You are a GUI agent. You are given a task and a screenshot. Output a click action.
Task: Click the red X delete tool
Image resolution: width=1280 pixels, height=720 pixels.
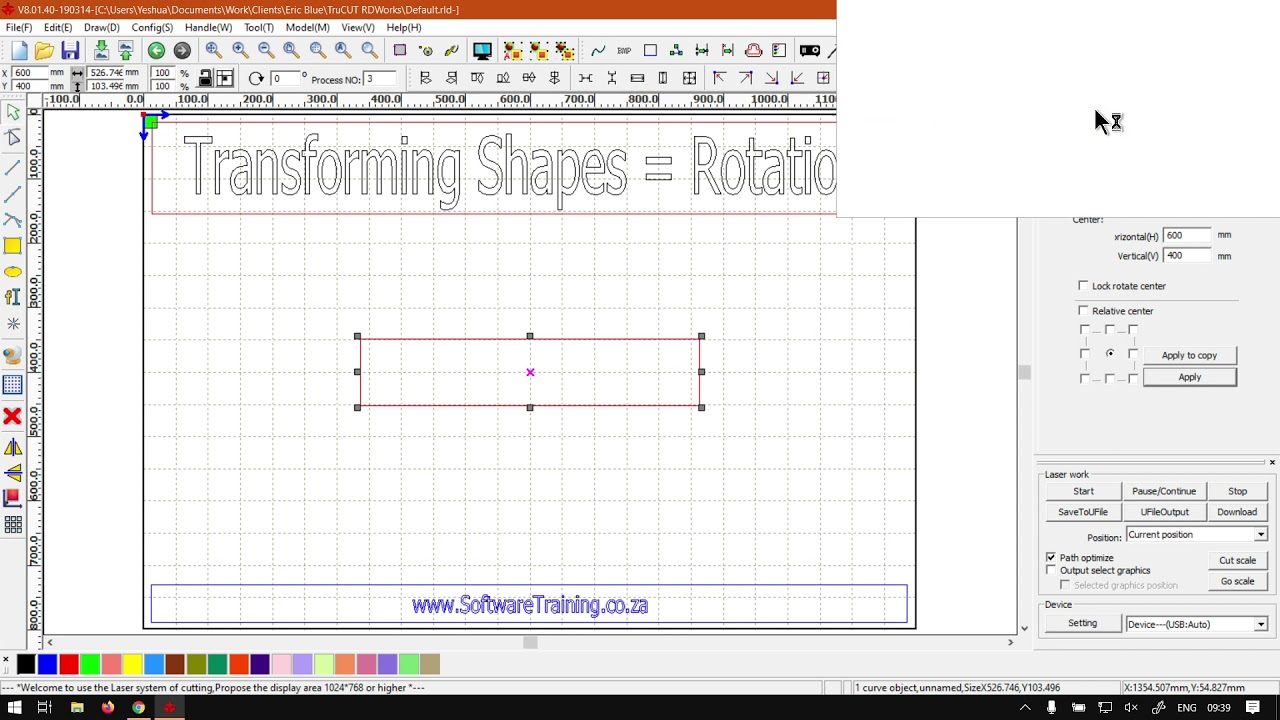coord(13,416)
